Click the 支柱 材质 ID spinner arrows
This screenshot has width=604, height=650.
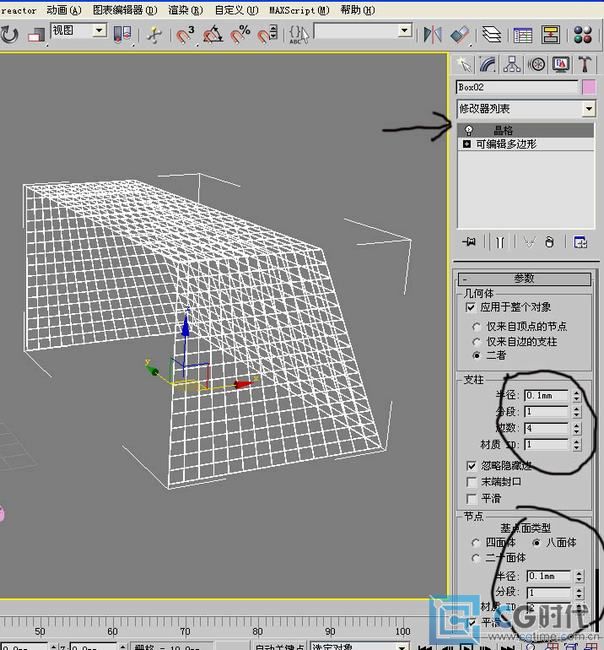[577, 445]
